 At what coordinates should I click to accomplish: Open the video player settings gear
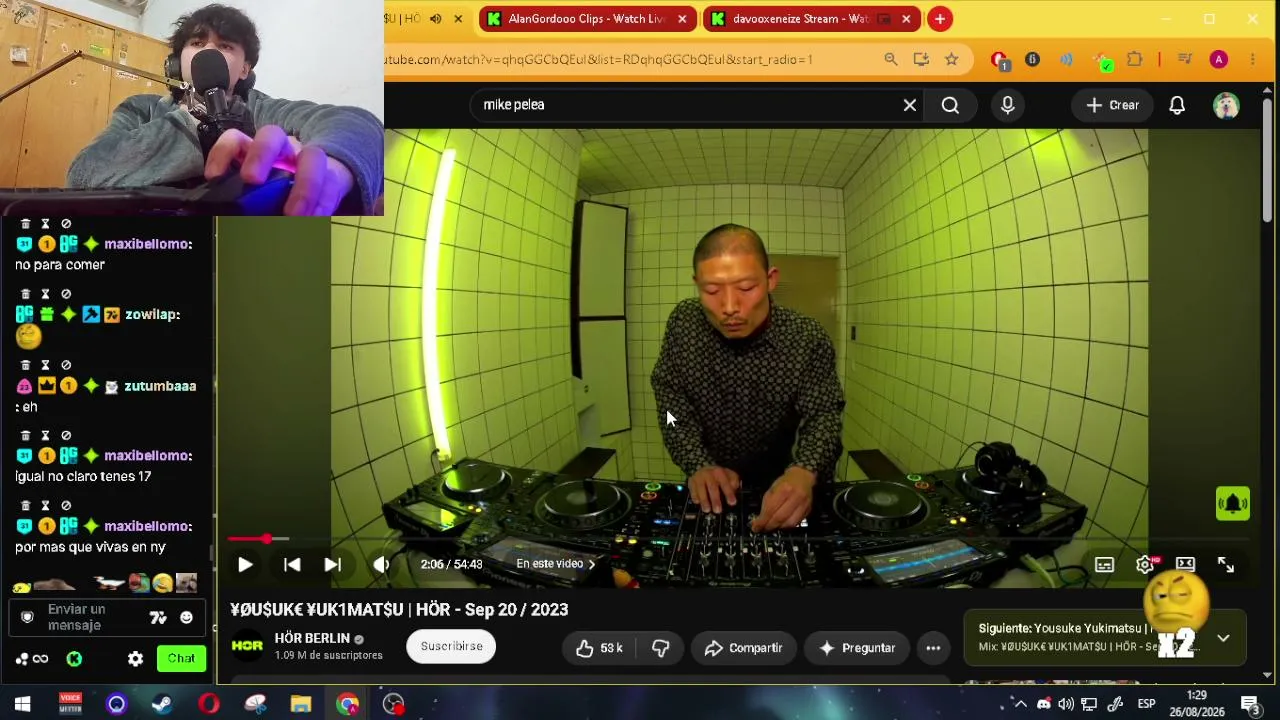[1145, 565]
